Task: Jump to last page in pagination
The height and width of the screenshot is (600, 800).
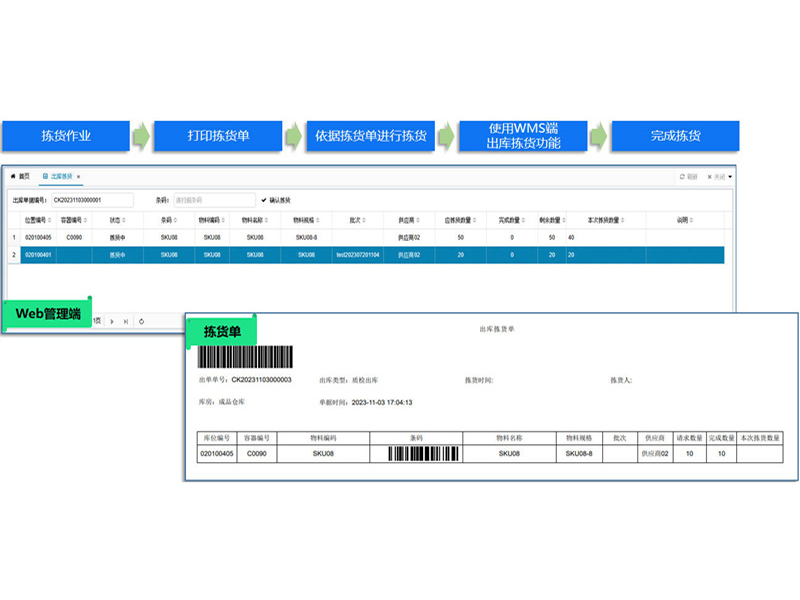Action: pos(125,321)
